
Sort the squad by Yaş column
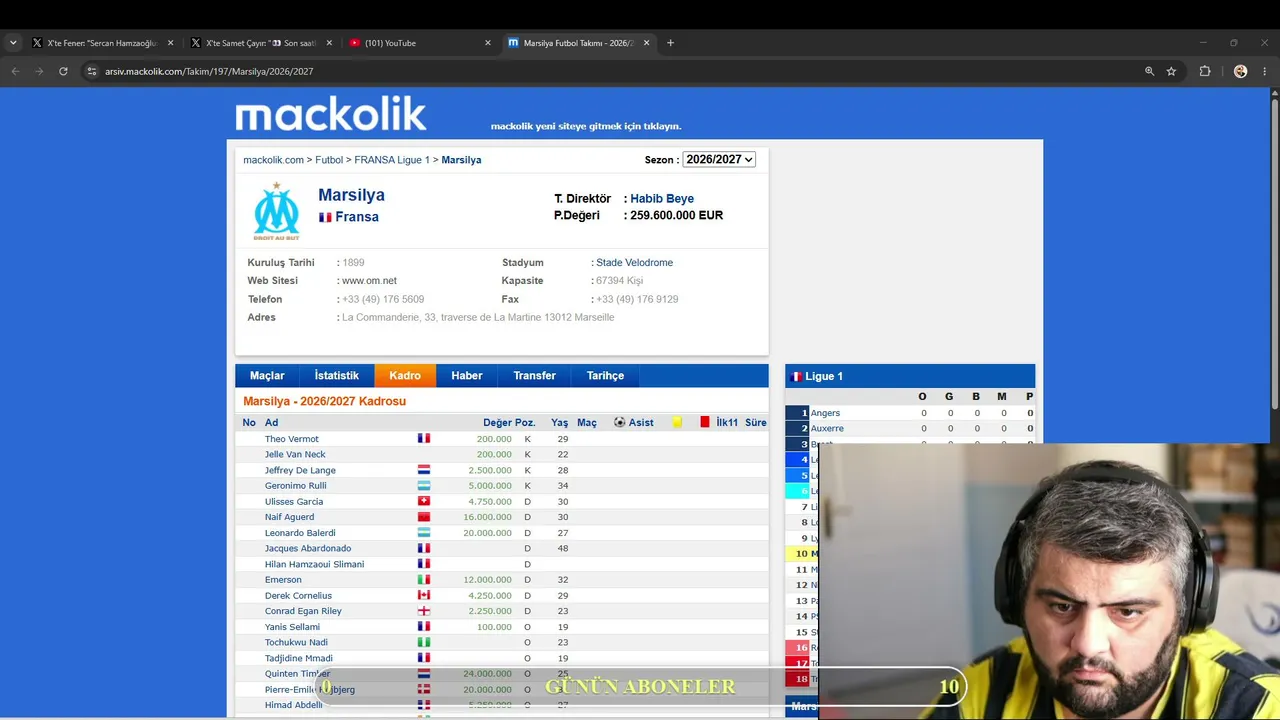pos(559,423)
